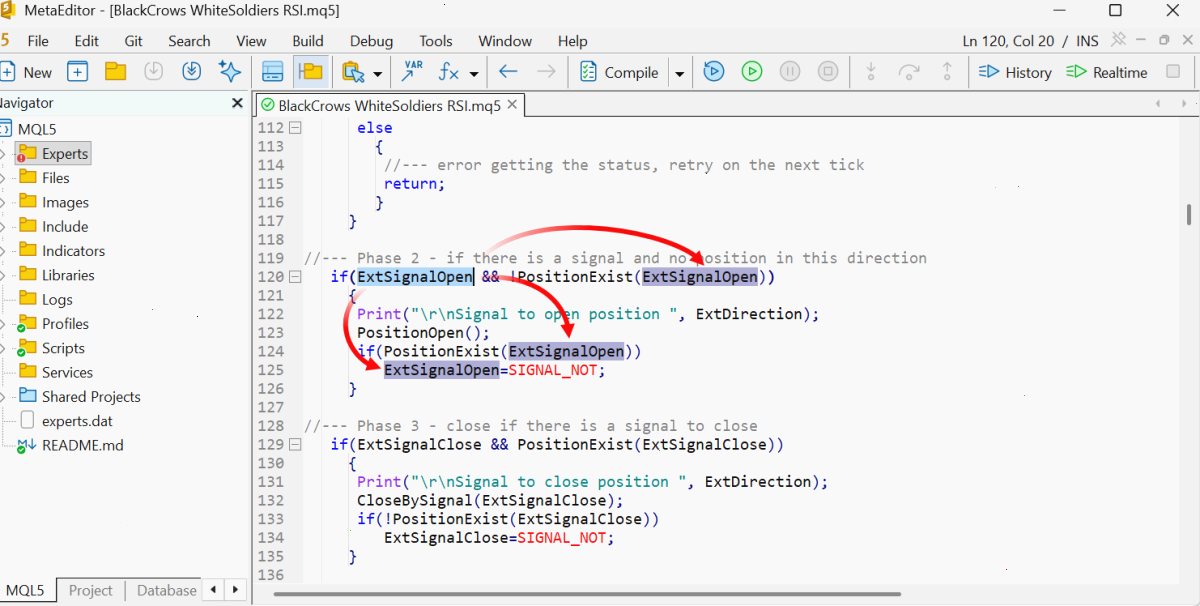Click the clipboard with cursor icon
This screenshot has width=1200, height=606.
coord(352,72)
